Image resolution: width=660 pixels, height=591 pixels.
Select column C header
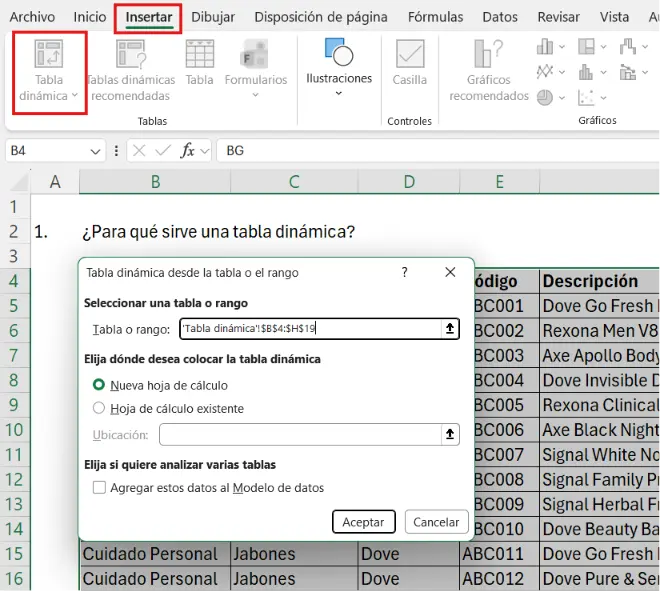click(x=294, y=182)
